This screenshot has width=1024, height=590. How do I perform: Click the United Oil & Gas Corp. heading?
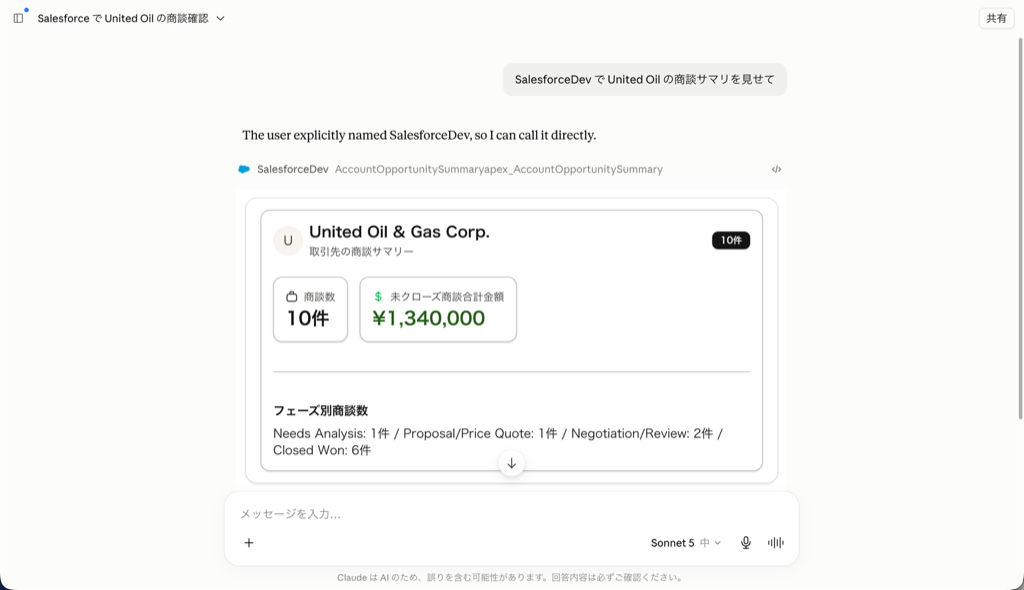point(399,232)
